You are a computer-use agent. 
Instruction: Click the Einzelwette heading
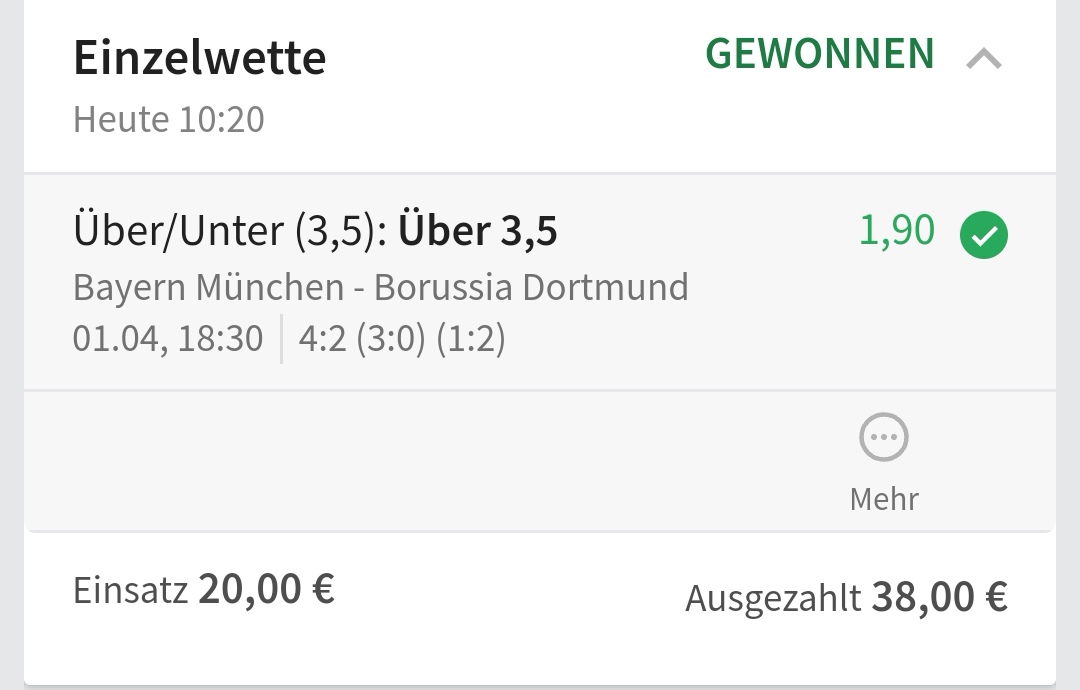200,58
